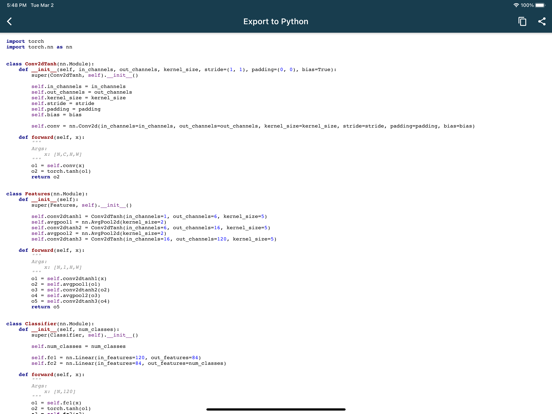
Task: Select the 'Export to Python' title
Action: 276,21
